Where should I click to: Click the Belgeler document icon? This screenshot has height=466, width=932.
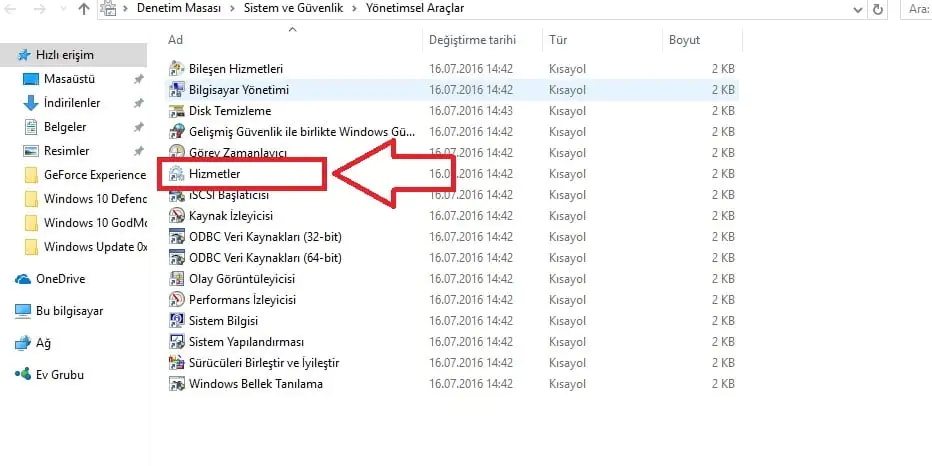[x=30, y=127]
